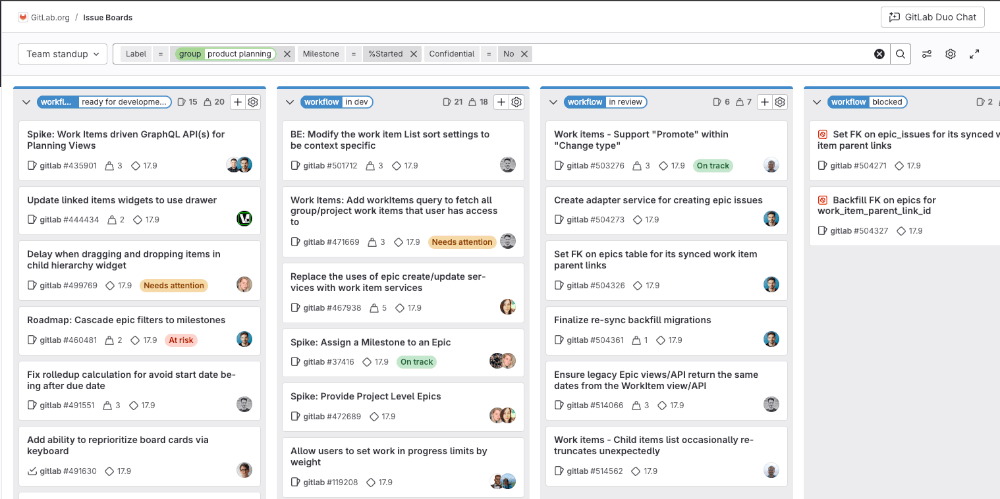
Task: Click the search magnifier icon
Action: [901, 54]
